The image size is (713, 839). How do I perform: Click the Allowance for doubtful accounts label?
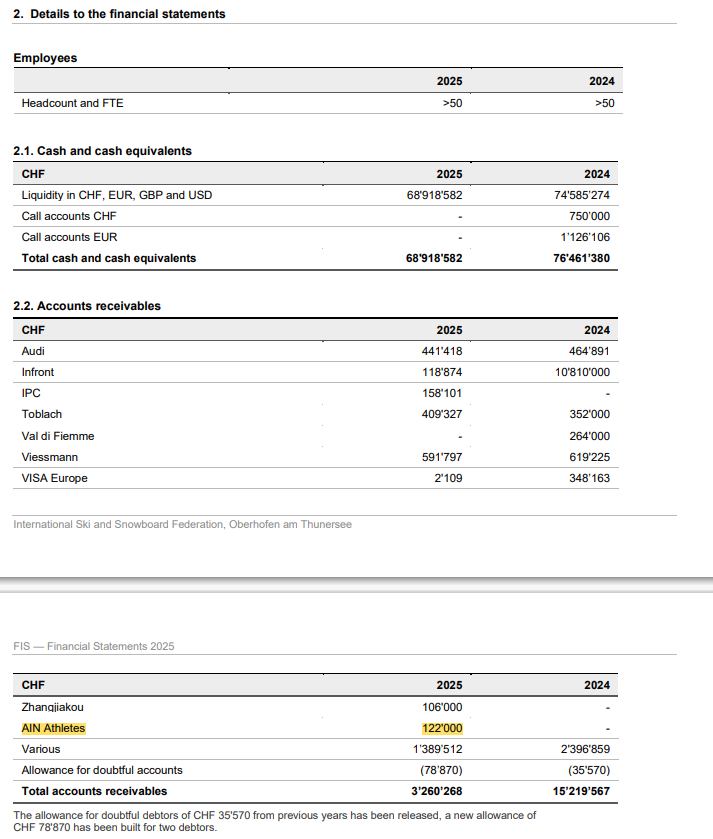coord(102,770)
